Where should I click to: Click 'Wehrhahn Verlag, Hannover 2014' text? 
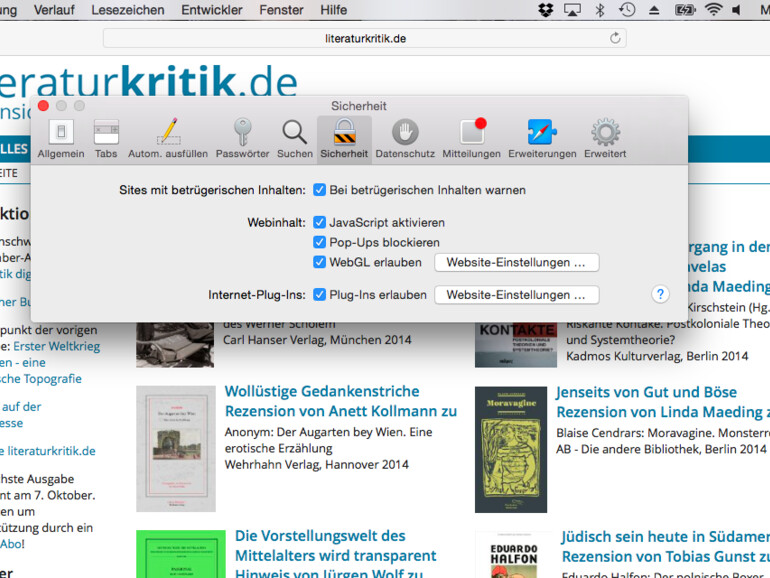pyautogui.click(x=317, y=465)
